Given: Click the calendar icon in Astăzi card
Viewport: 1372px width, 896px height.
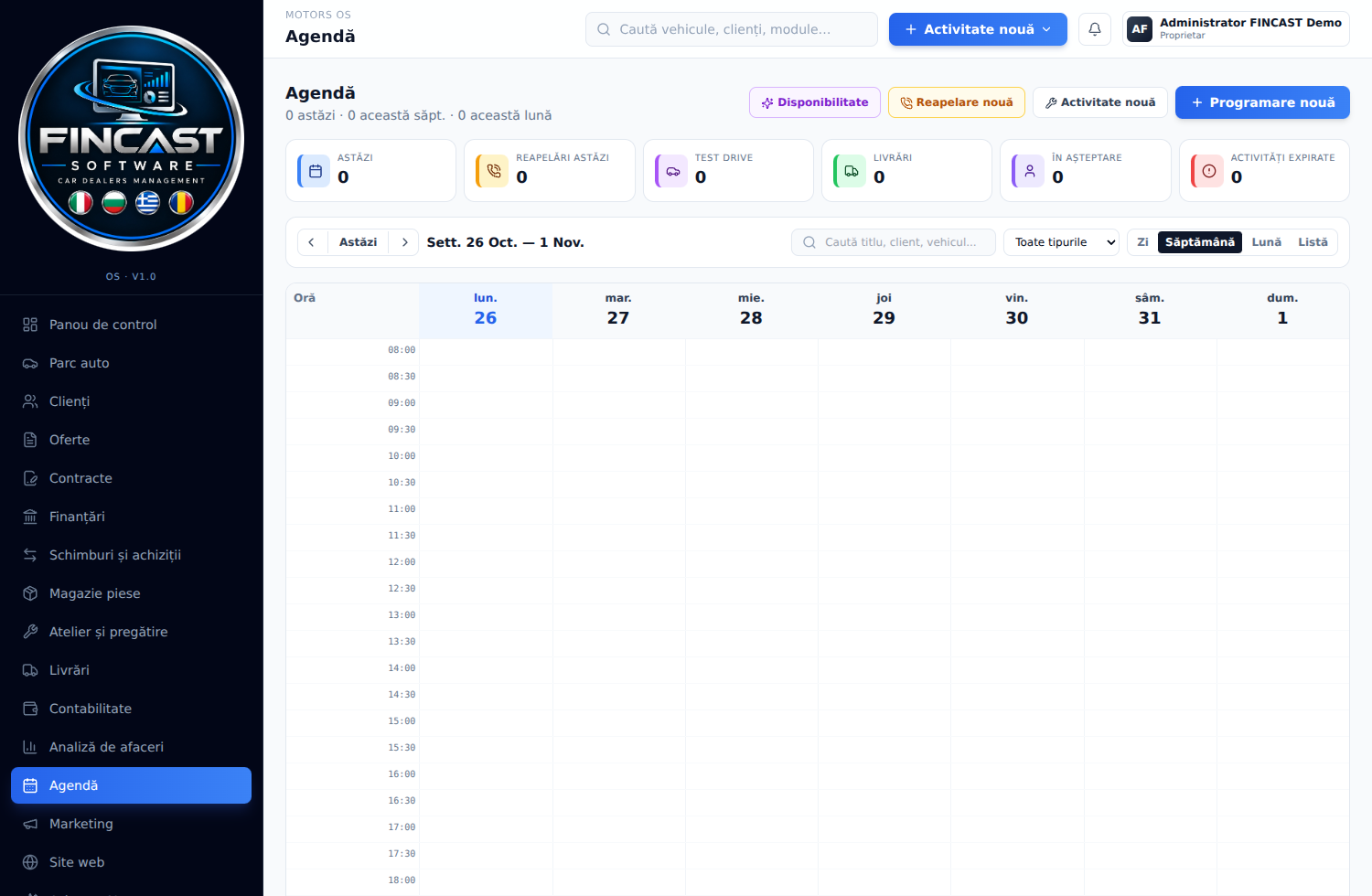Looking at the screenshot, I should pyautogui.click(x=316, y=171).
